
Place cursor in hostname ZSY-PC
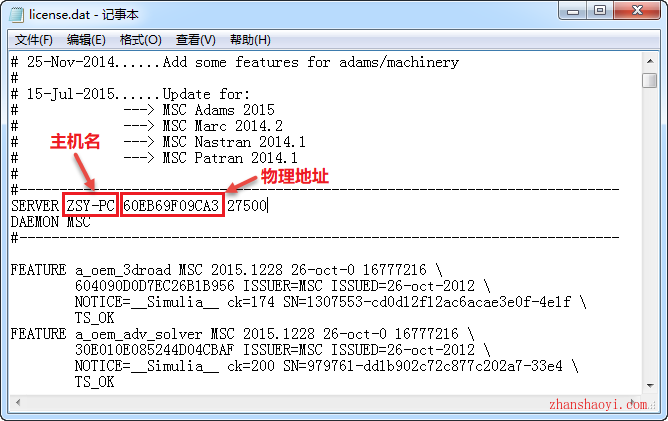[90, 206]
